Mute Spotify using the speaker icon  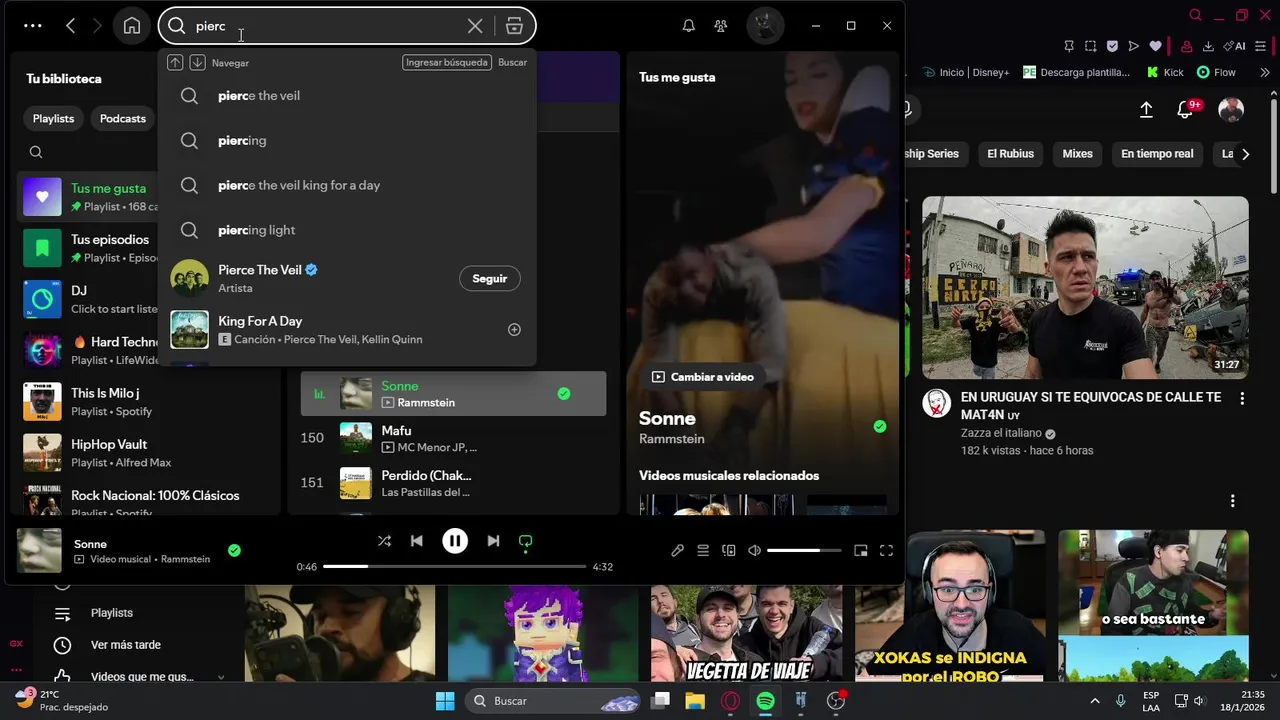pyautogui.click(x=754, y=550)
